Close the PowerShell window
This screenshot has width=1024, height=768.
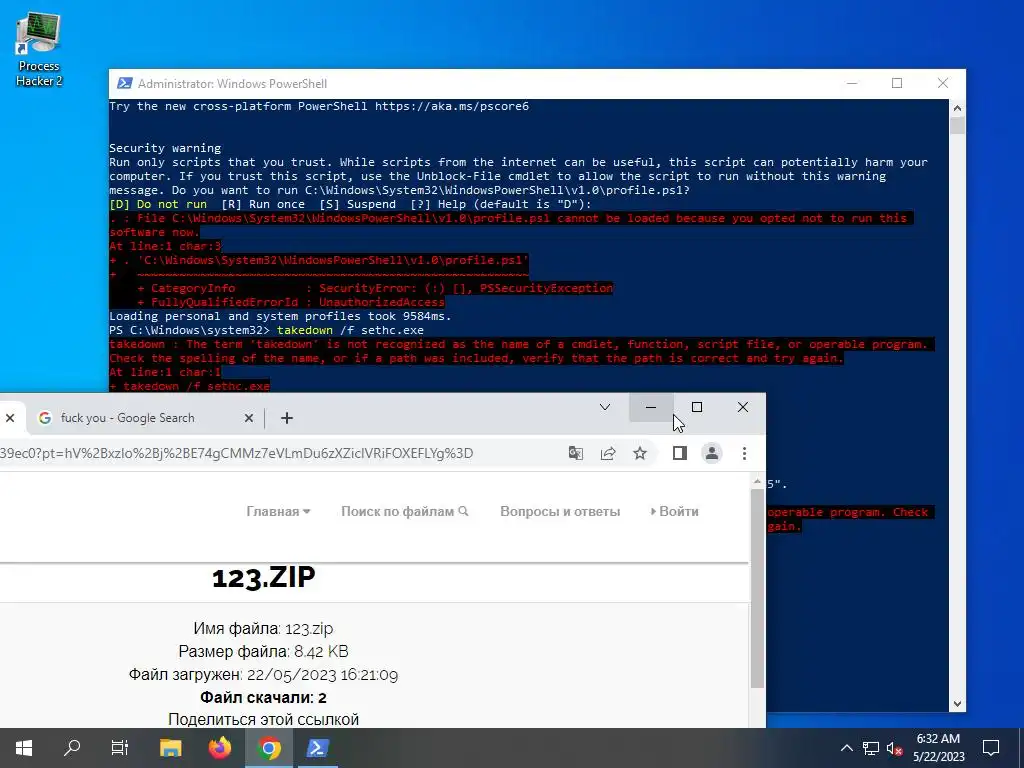point(943,84)
